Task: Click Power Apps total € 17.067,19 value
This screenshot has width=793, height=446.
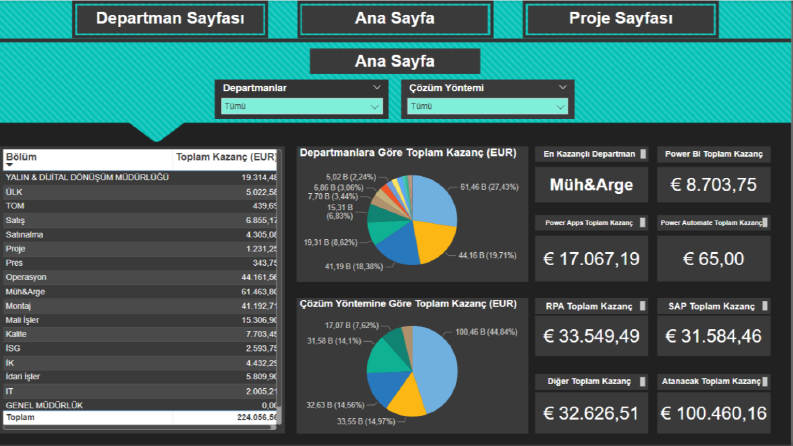Action: click(591, 259)
